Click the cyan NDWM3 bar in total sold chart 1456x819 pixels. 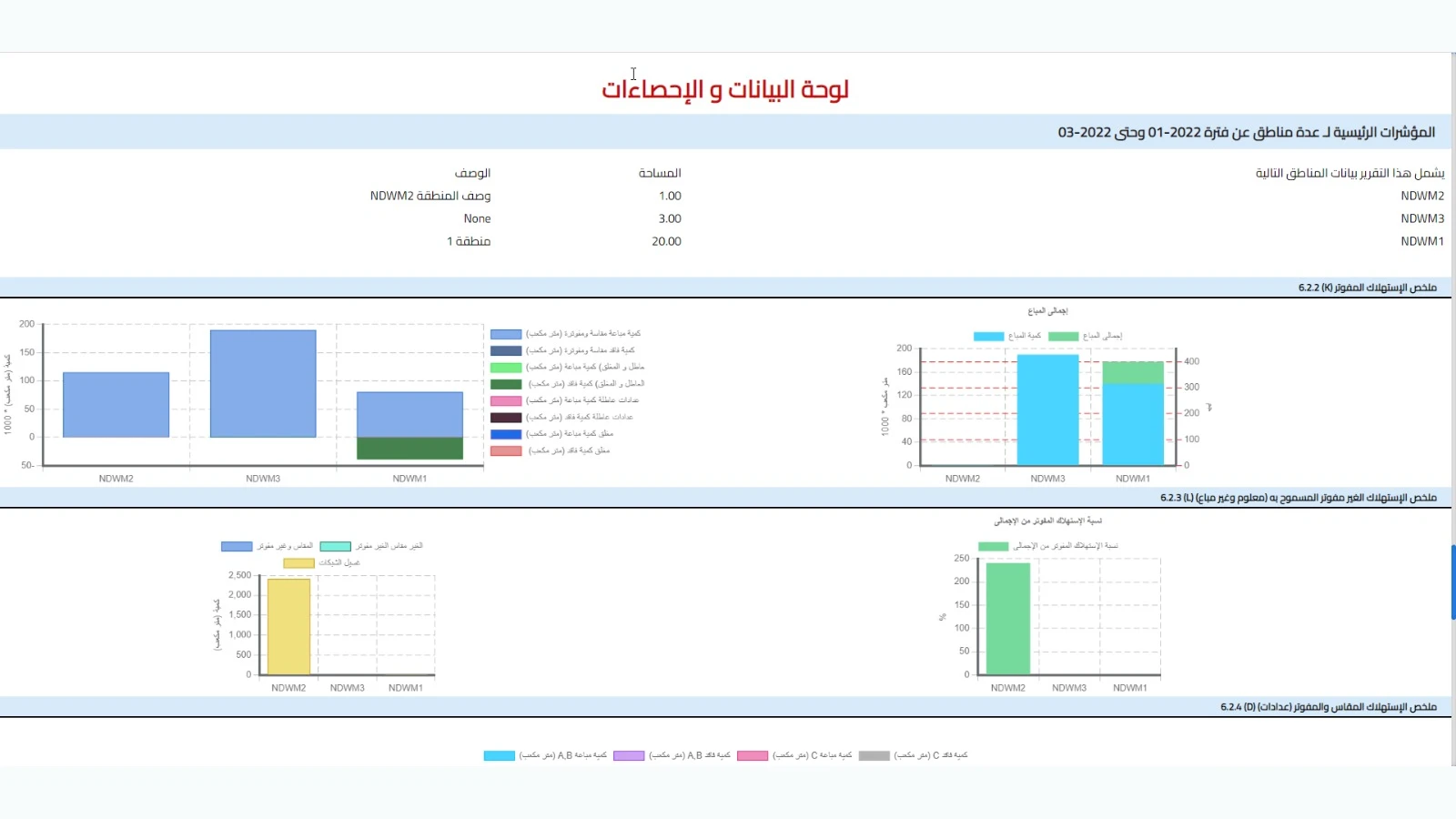point(1047,409)
